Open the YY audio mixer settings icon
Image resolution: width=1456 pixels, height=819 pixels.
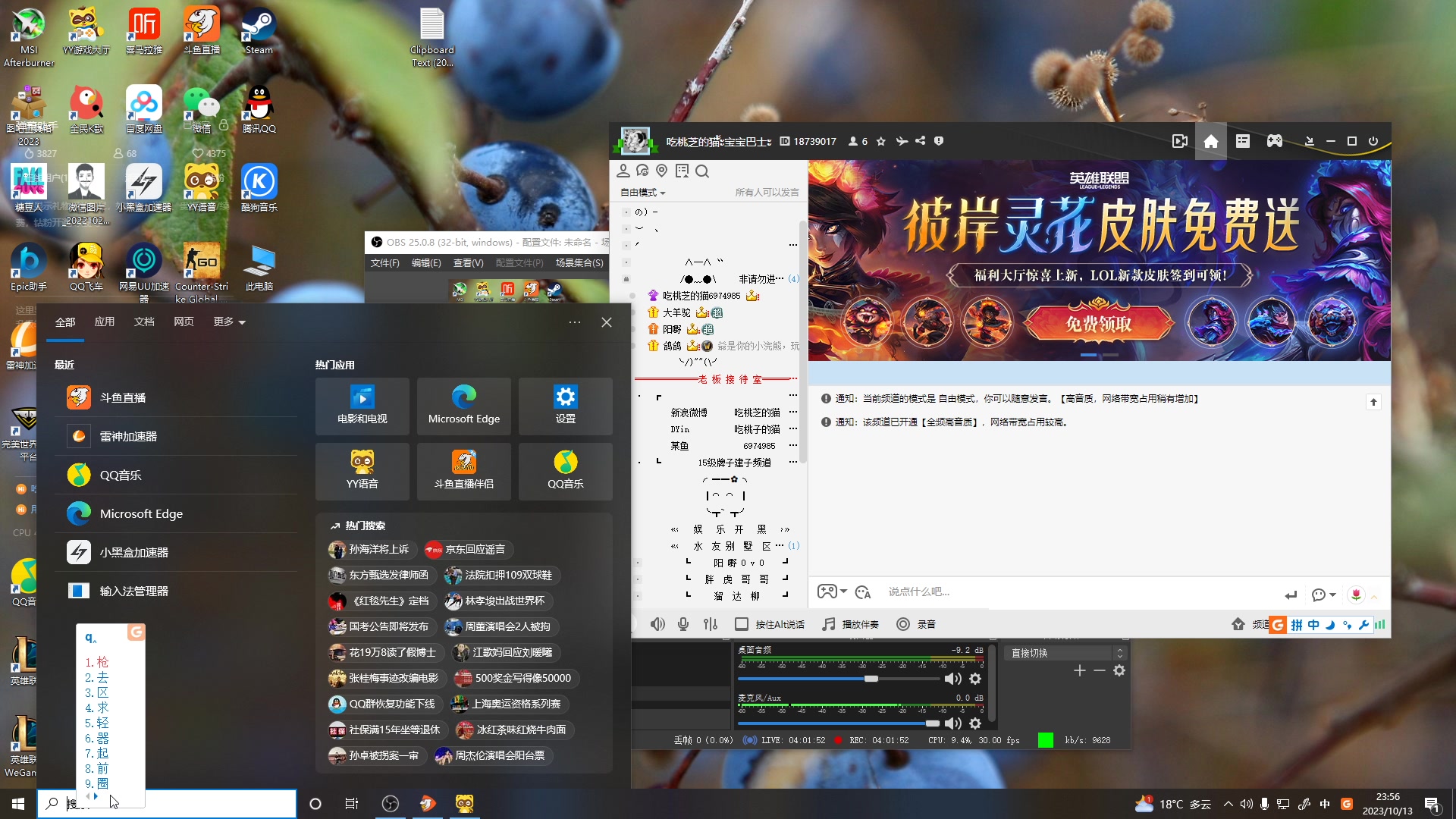point(710,624)
